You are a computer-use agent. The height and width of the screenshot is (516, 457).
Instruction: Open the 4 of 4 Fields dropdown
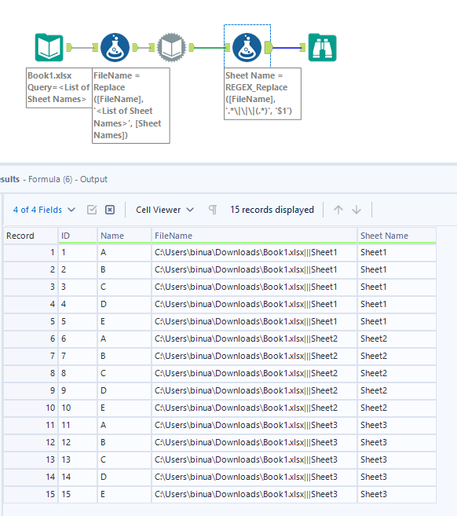tap(44, 210)
